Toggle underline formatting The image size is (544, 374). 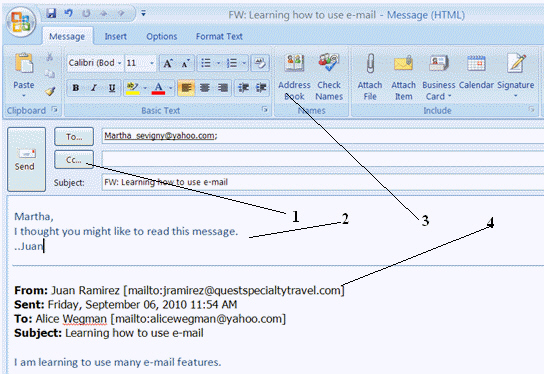(x=112, y=88)
